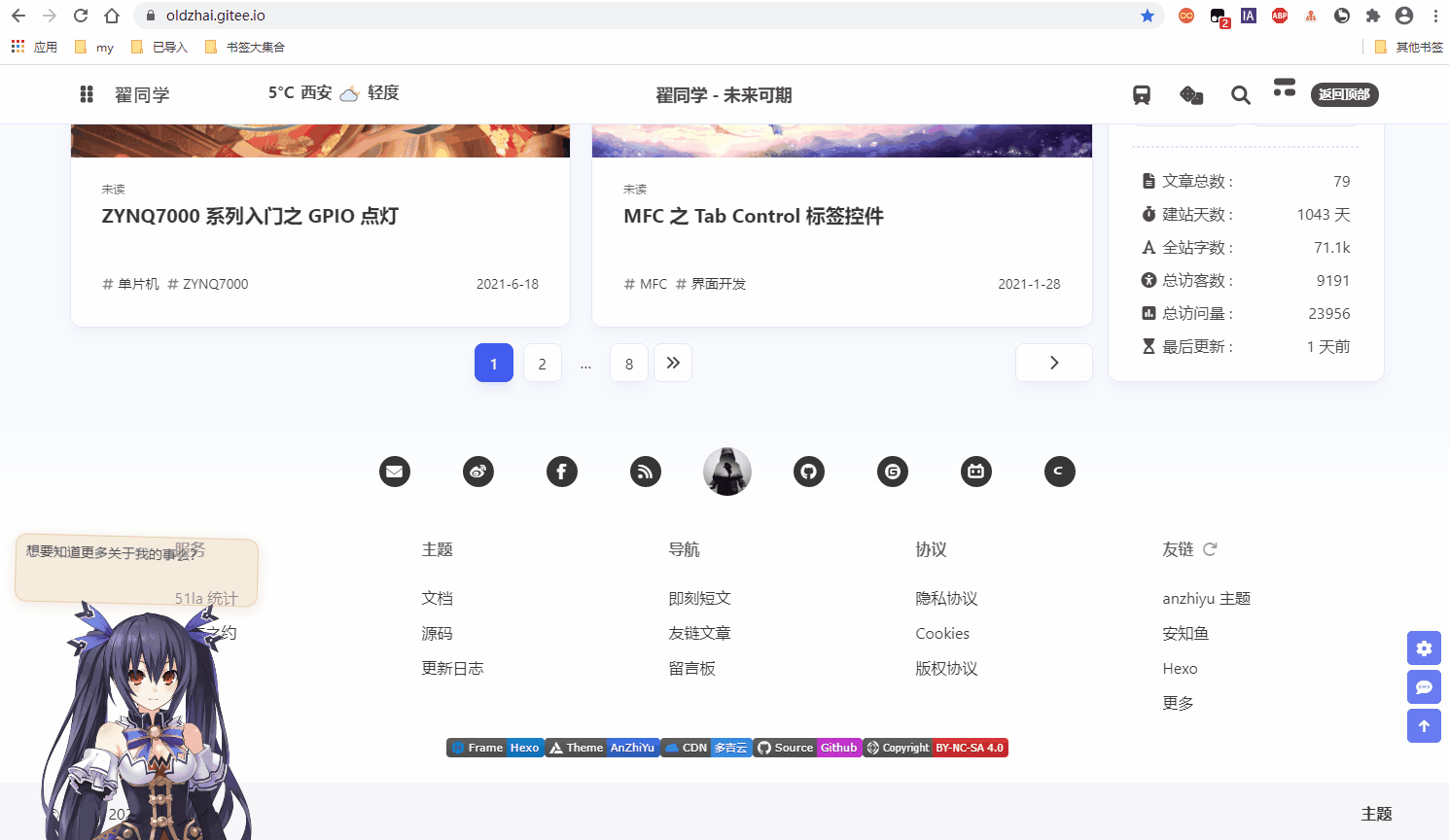Open article ZYNQ7000 系列入门之 GPIO 点灯
This screenshot has width=1449, height=840.
click(x=250, y=216)
